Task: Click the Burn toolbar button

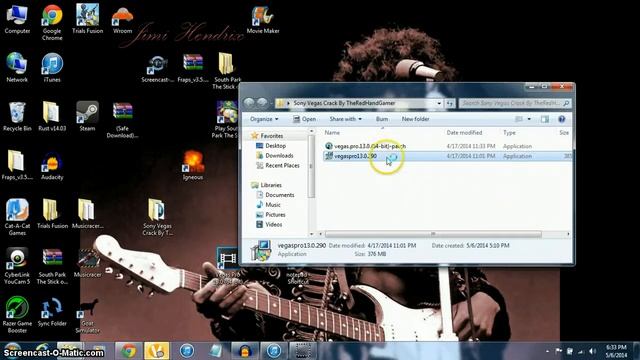Action: tap(382, 119)
